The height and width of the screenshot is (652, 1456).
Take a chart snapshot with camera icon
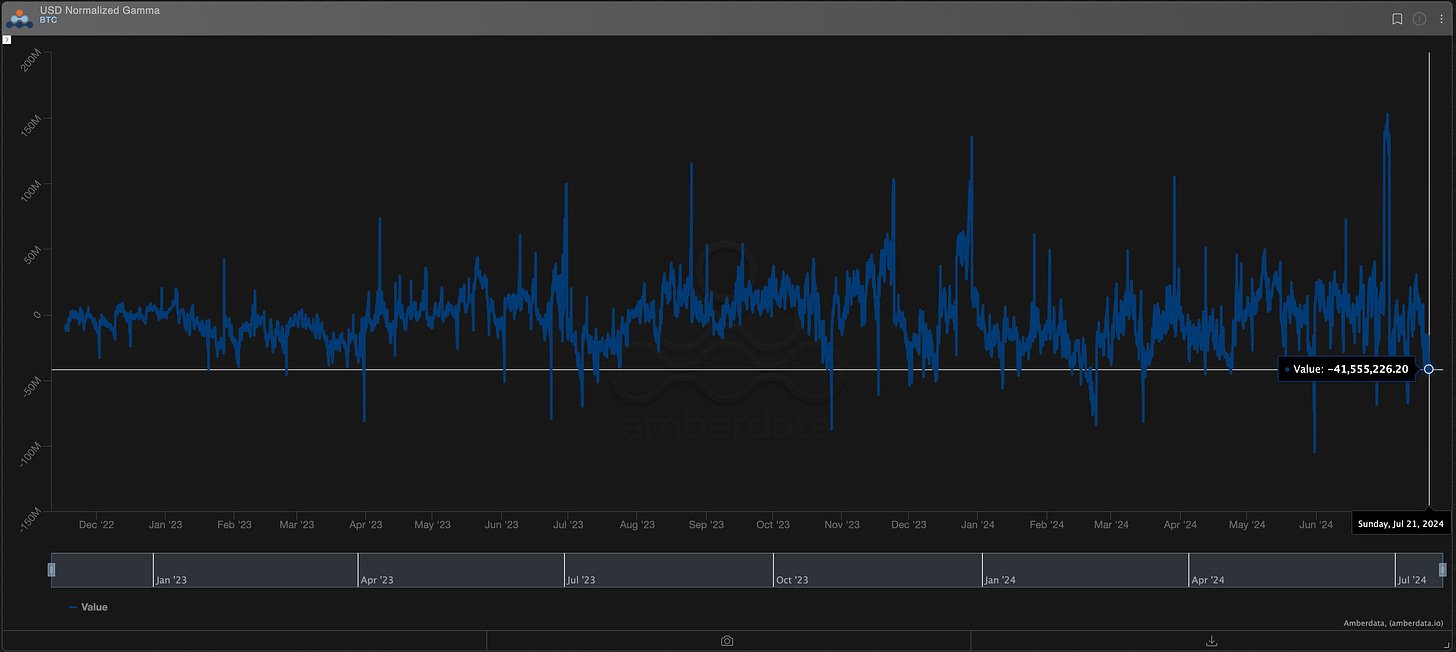coord(727,640)
